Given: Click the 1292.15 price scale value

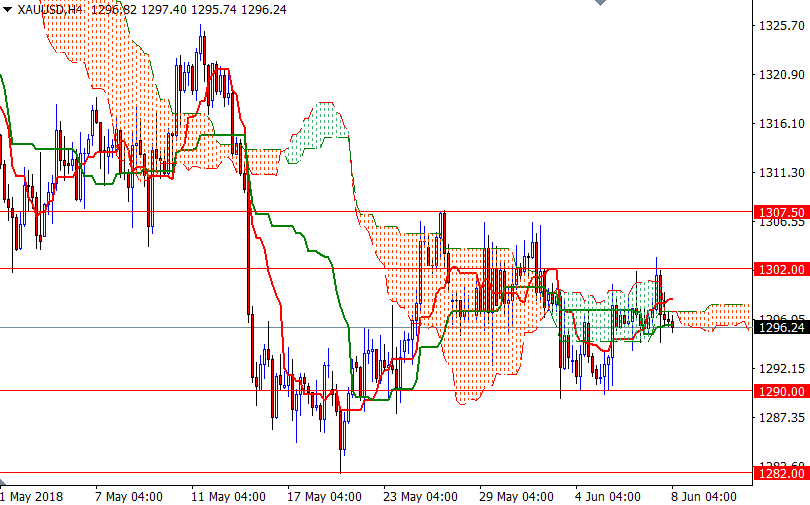Looking at the screenshot, I should coord(782,368).
